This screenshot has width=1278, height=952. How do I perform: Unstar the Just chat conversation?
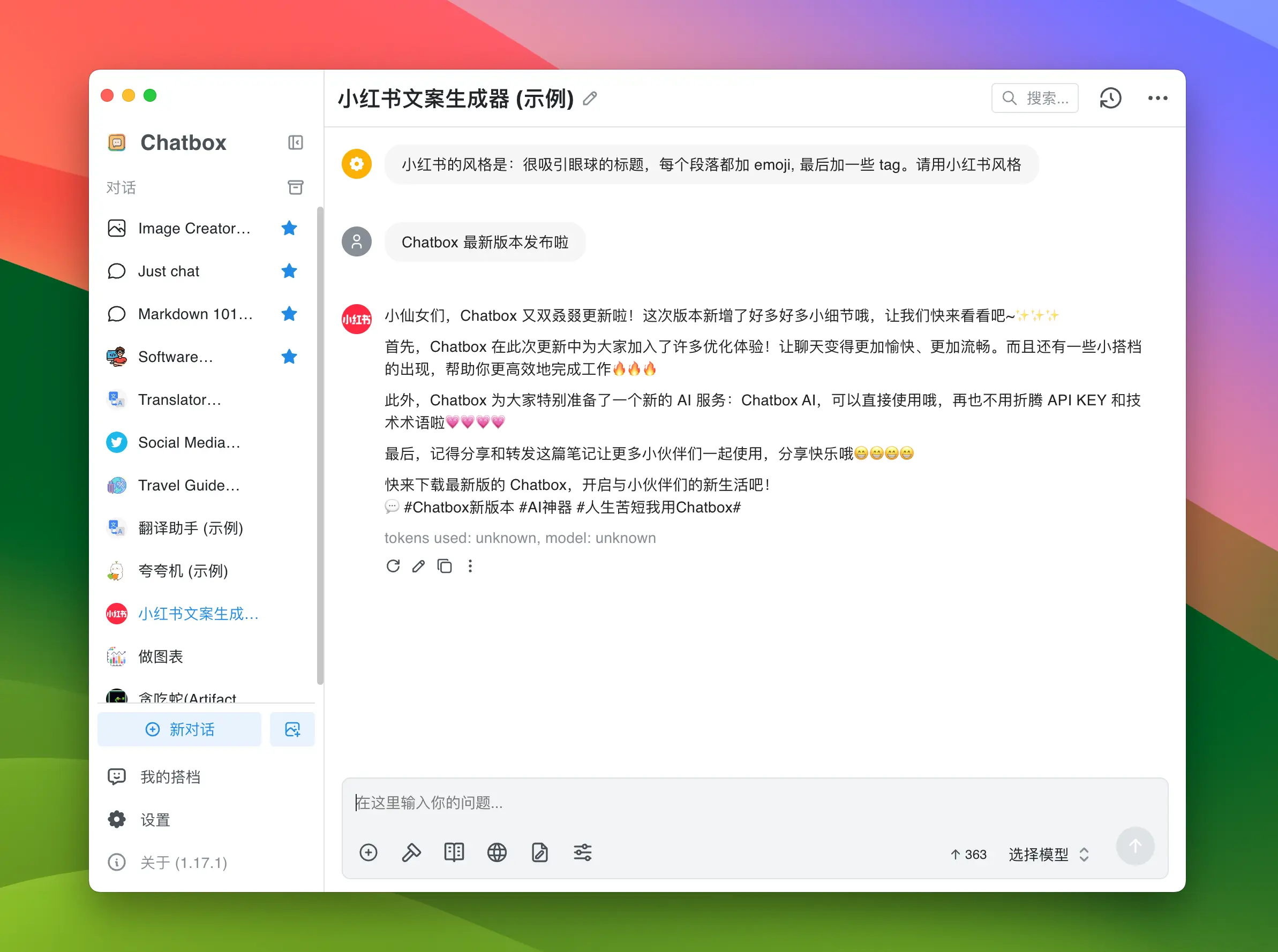(289, 271)
